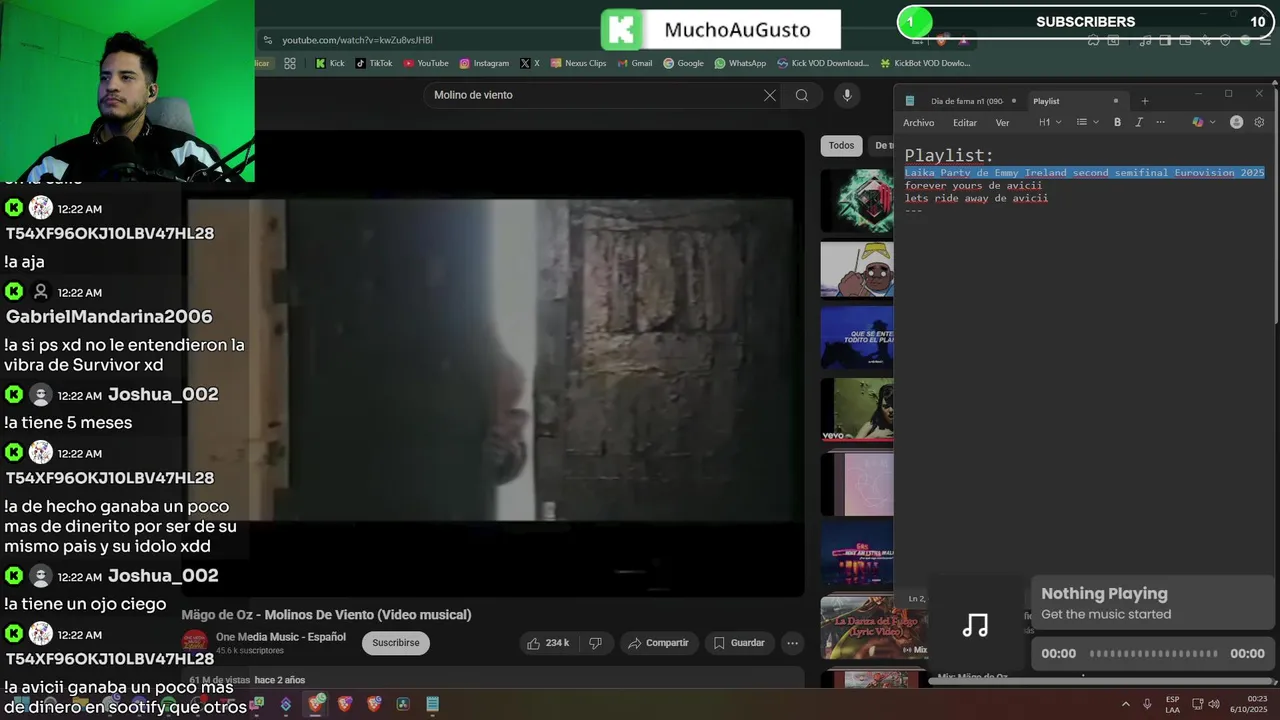The image size is (1280, 720).
Task: Share video via Compartir button
Action: point(658,643)
